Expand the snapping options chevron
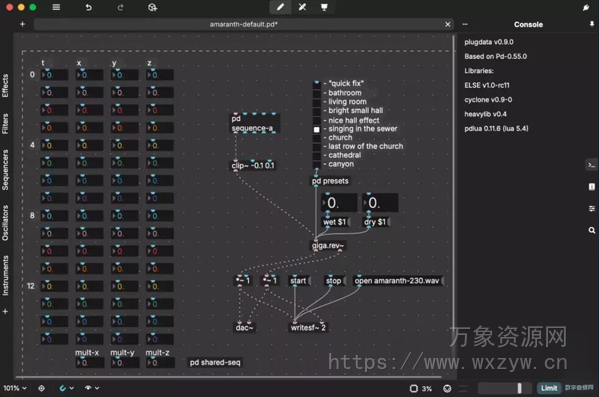Viewport: 599px width, 397px height. (x=72, y=388)
